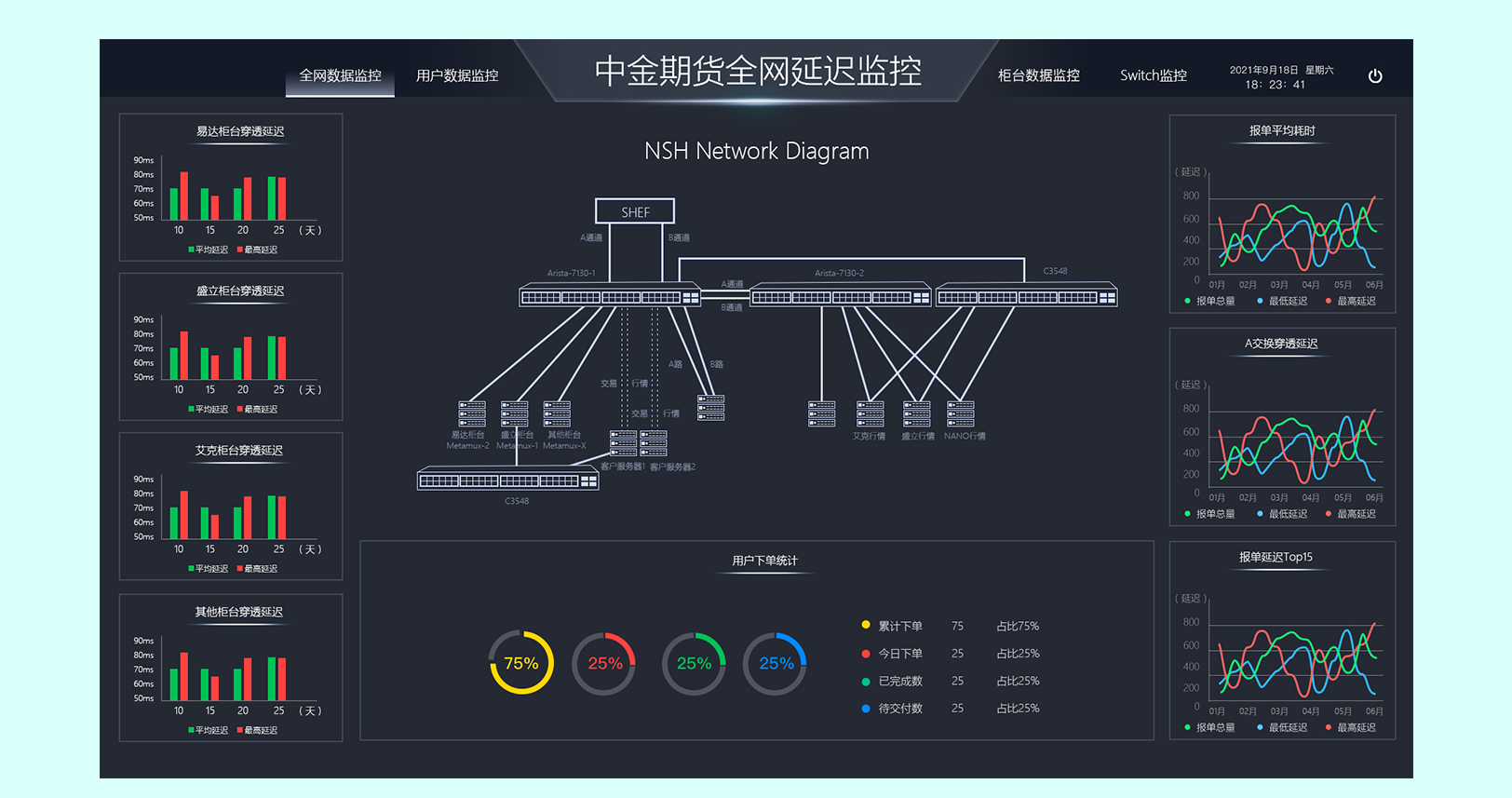Click the 今日下单 legend row
Screen dimensions: 1512x798
[x=951, y=654]
